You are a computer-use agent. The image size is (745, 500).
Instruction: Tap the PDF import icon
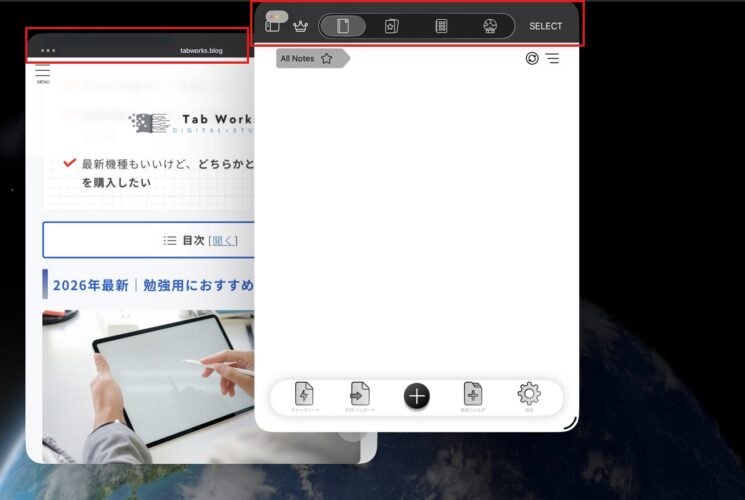[360, 395]
